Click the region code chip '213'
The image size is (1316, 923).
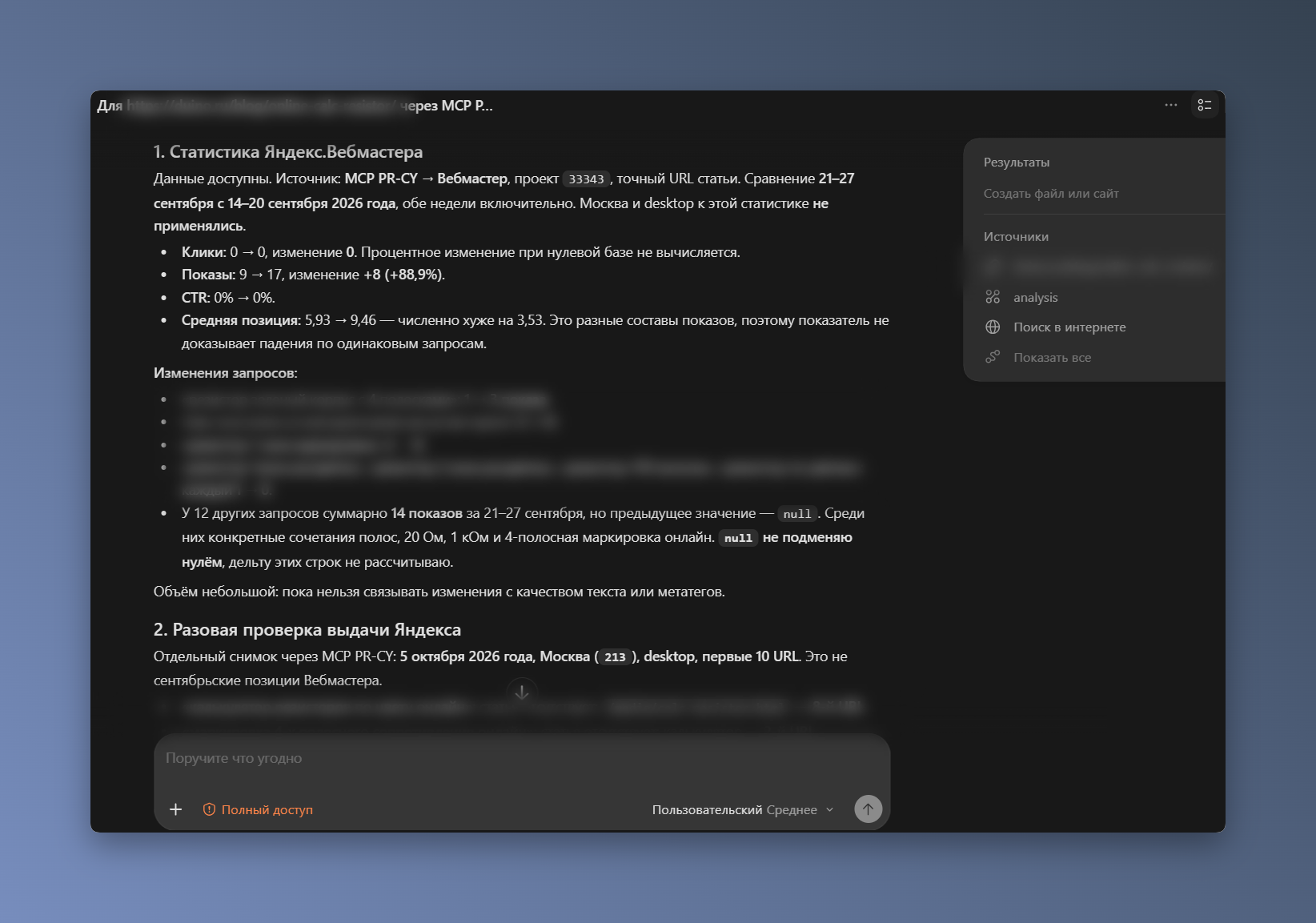[x=615, y=657]
